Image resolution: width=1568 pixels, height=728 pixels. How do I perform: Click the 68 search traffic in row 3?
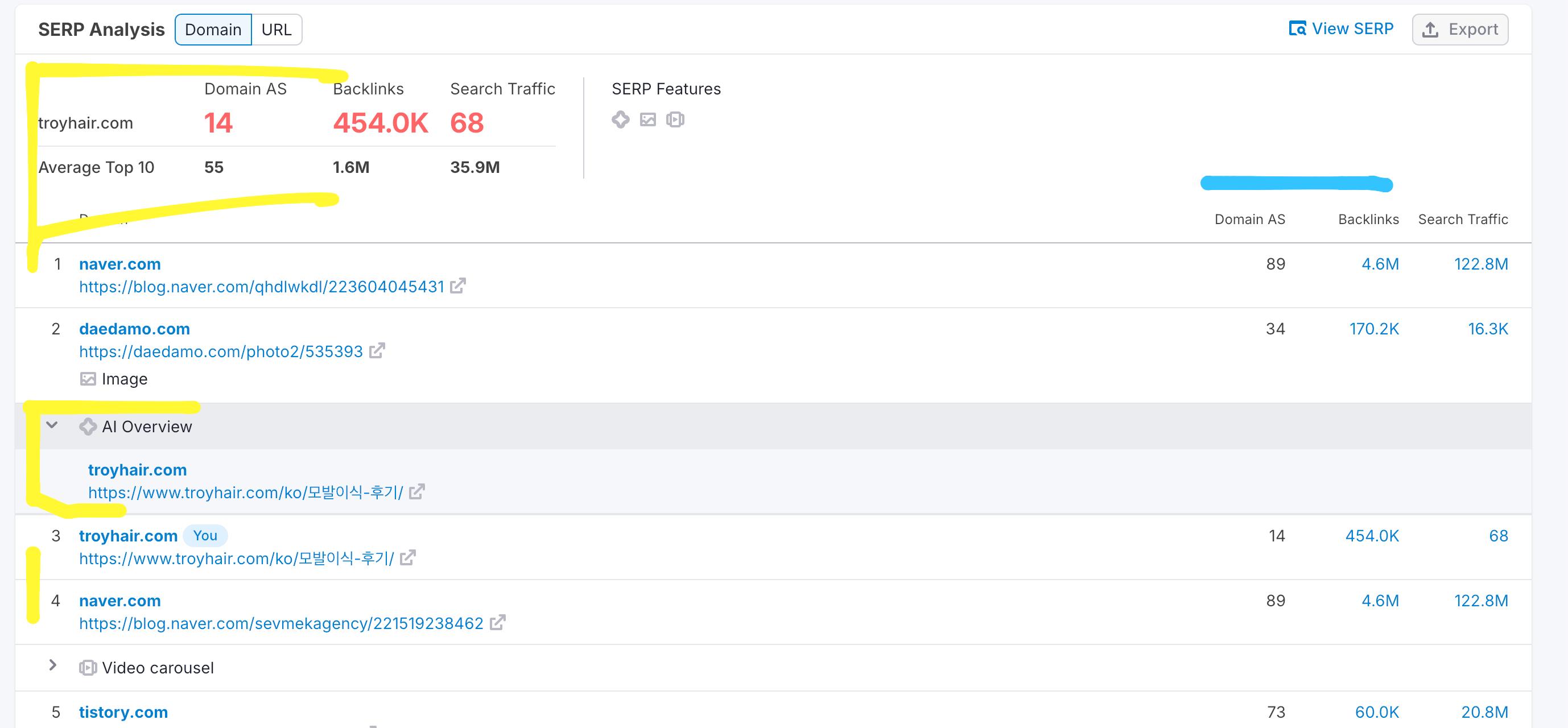[1499, 536]
